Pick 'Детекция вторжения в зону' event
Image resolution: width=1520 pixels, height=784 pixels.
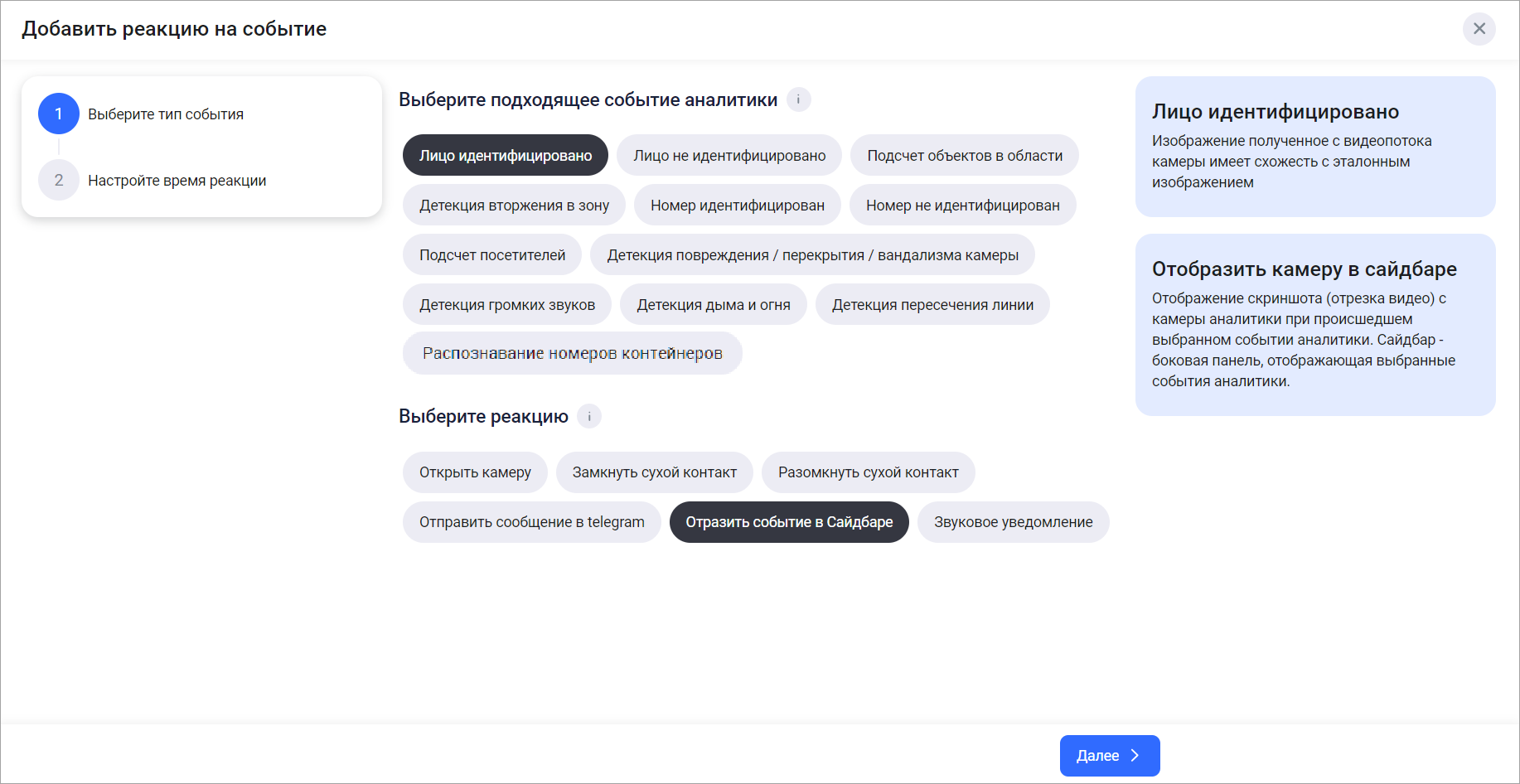(514, 206)
